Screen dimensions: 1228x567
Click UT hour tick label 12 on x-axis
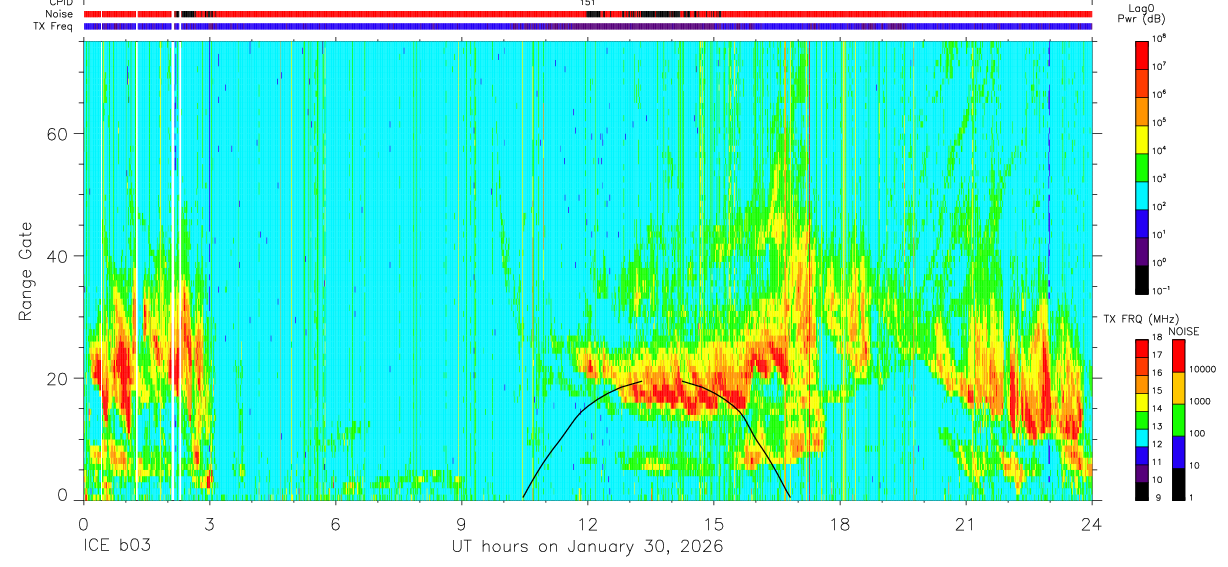point(588,524)
